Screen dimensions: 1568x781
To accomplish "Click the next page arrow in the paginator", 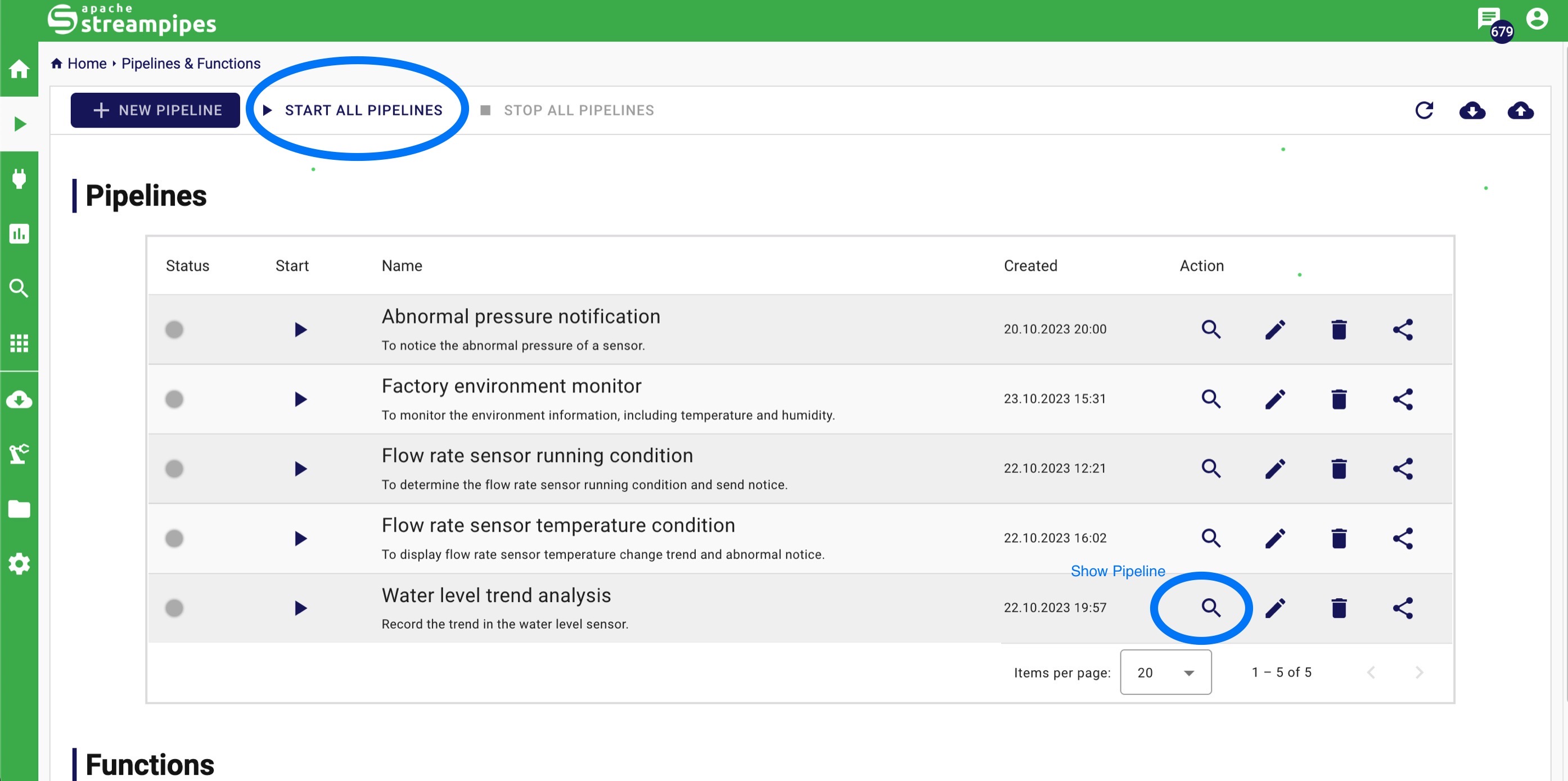I will click(x=1419, y=672).
